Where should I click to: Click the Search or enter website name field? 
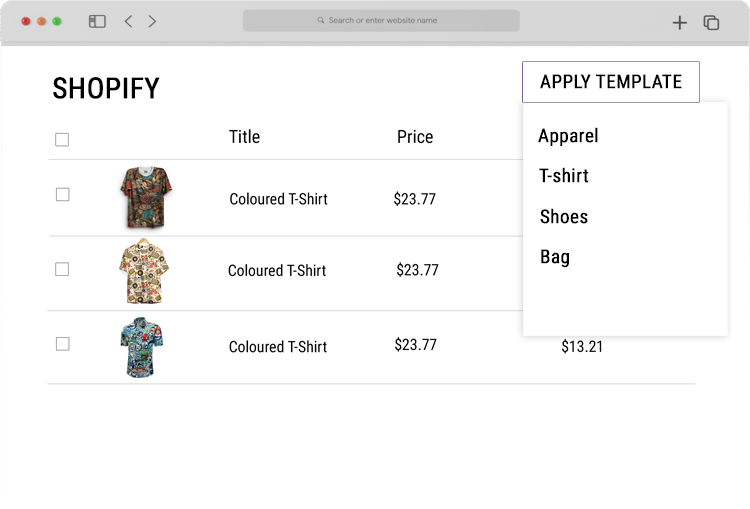pyautogui.click(x=381, y=21)
